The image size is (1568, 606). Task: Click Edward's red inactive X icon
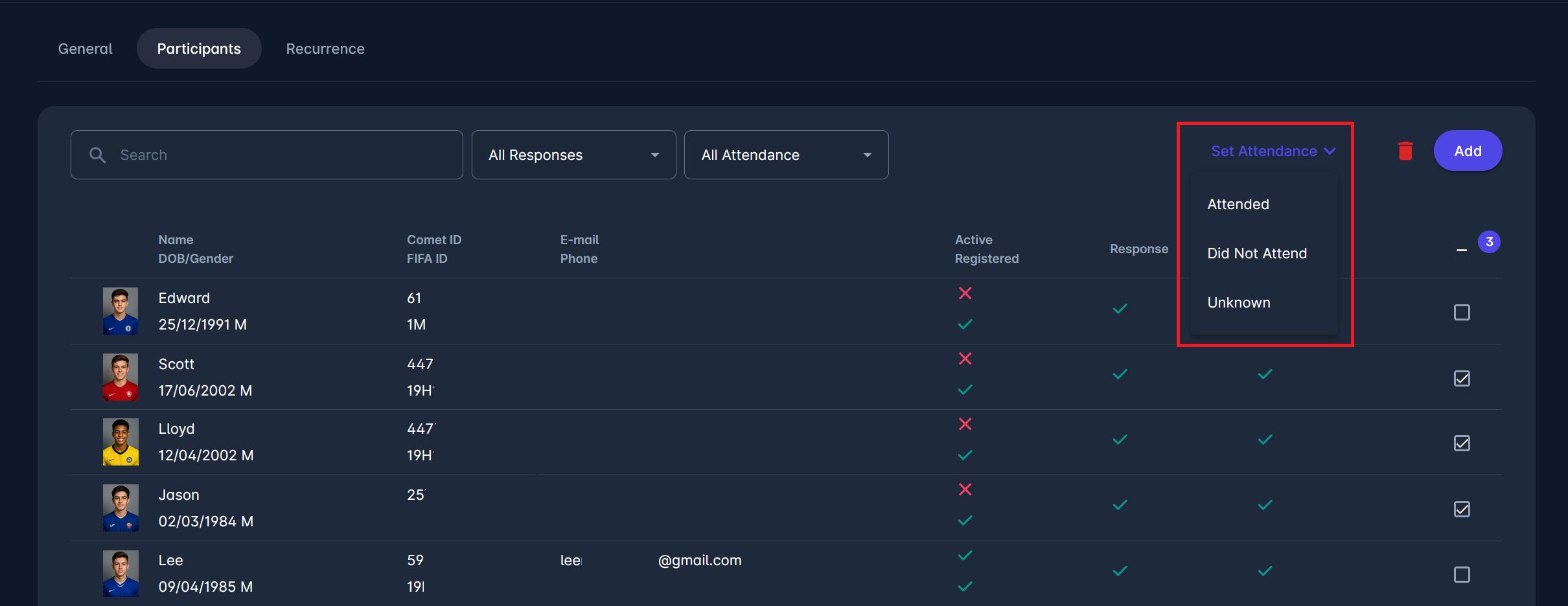(965, 293)
